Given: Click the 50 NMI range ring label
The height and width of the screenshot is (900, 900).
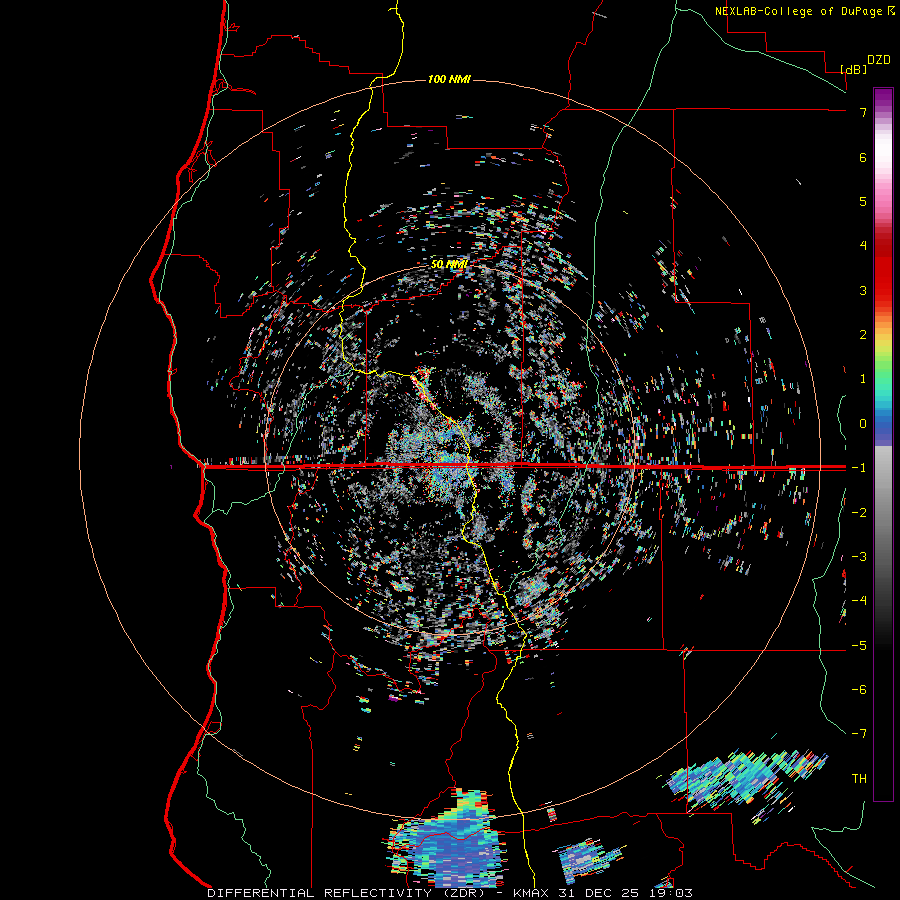Looking at the screenshot, I should click(x=449, y=264).
